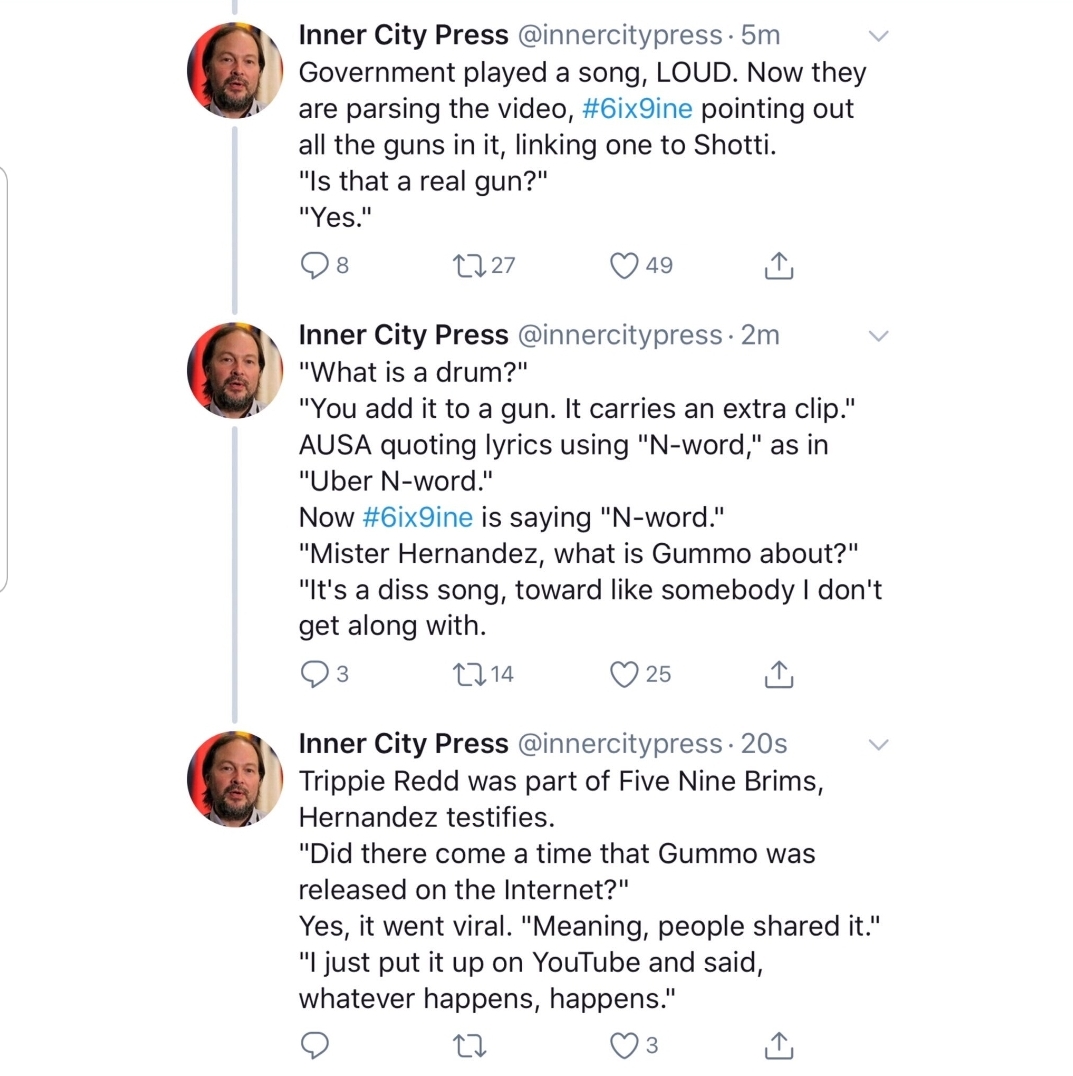Expand the menu chevron on the 2m tweet
The image size is (1073, 1076).
878,335
